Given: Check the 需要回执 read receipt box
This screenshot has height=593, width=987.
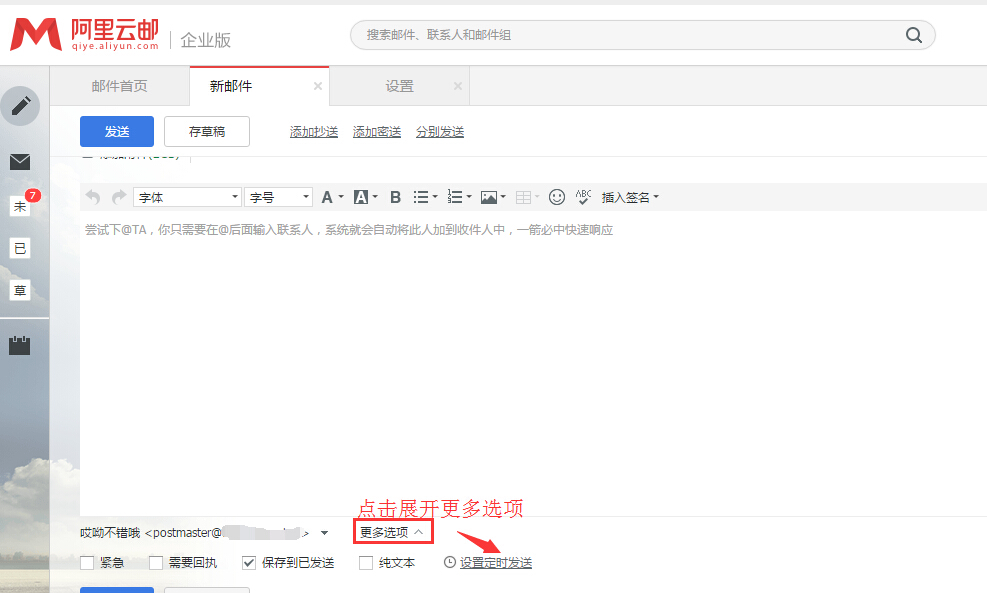Looking at the screenshot, I should (x=156, y=563).
